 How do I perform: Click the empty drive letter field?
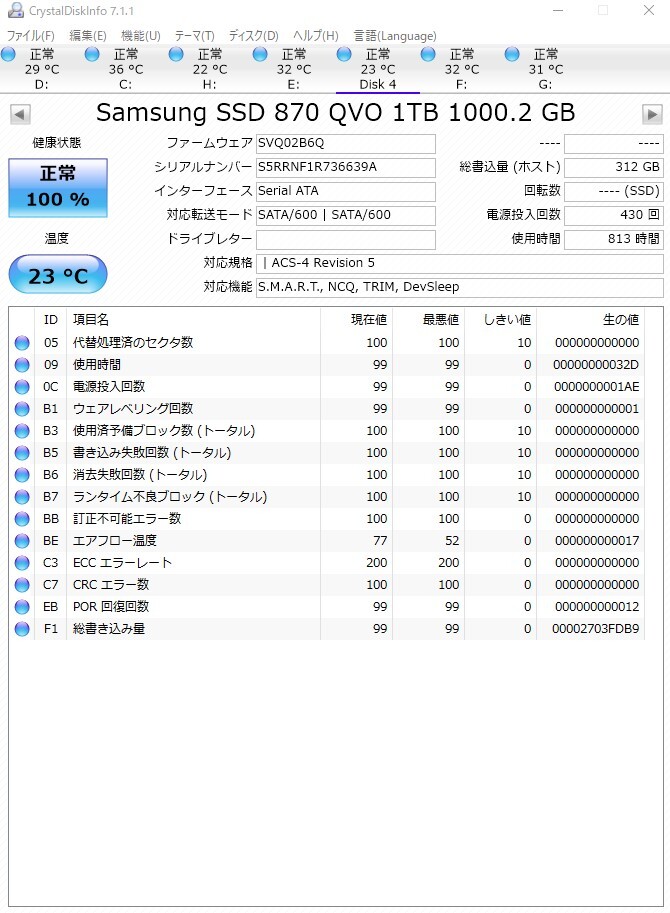click(346, 239)
